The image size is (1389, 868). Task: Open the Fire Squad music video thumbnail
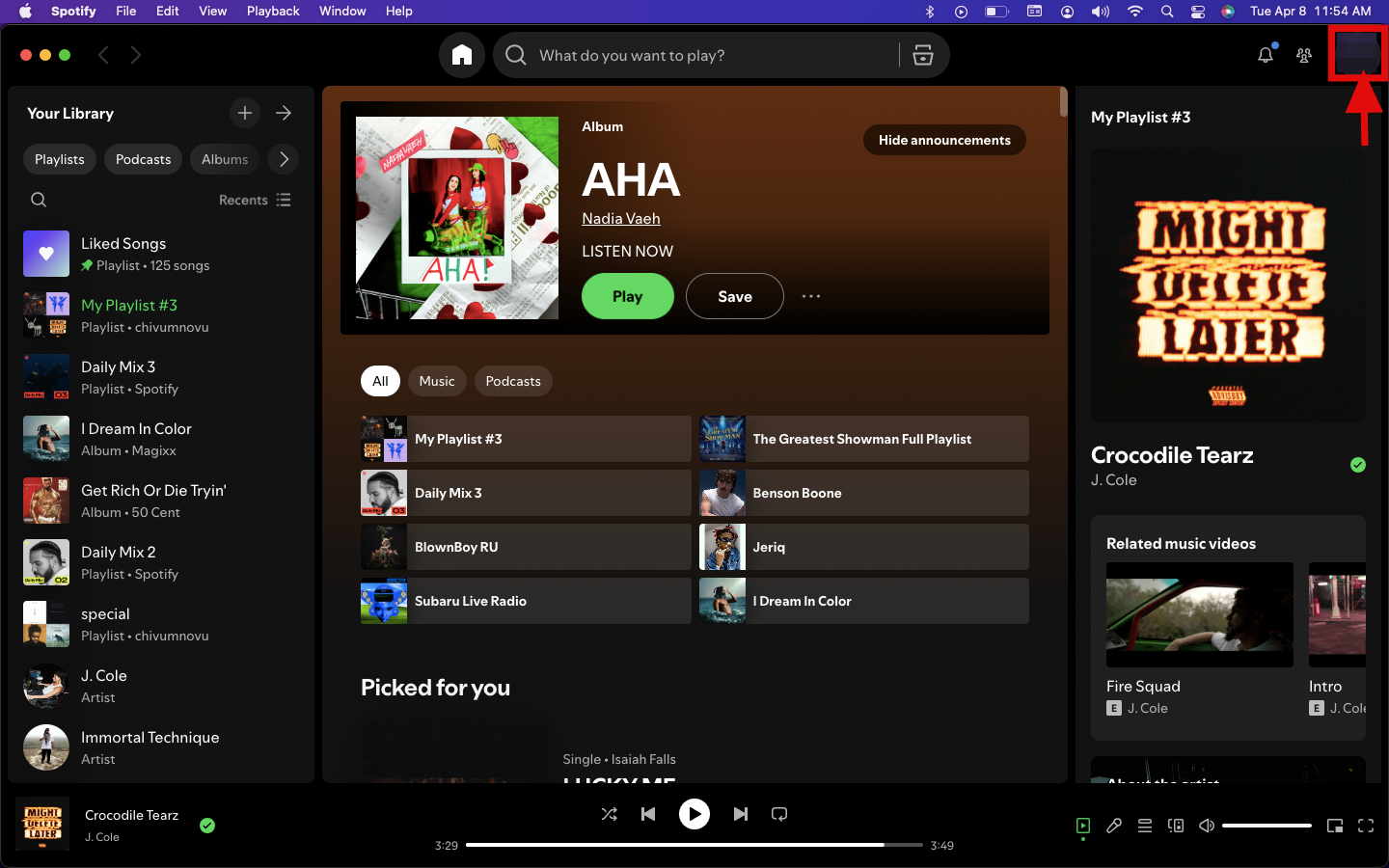click(1200, 614)
